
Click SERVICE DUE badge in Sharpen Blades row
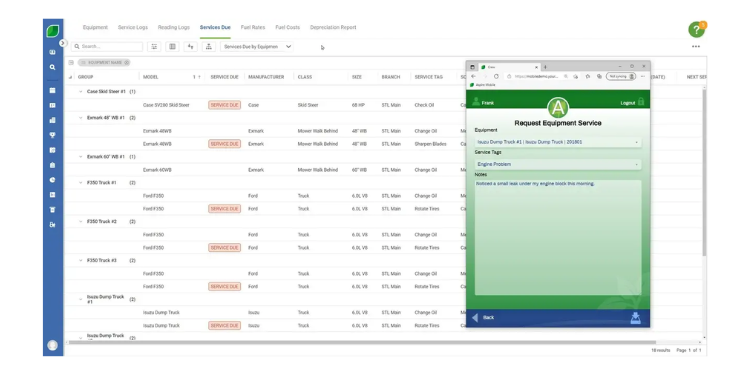pyautogui.click(x=224, y=144)
